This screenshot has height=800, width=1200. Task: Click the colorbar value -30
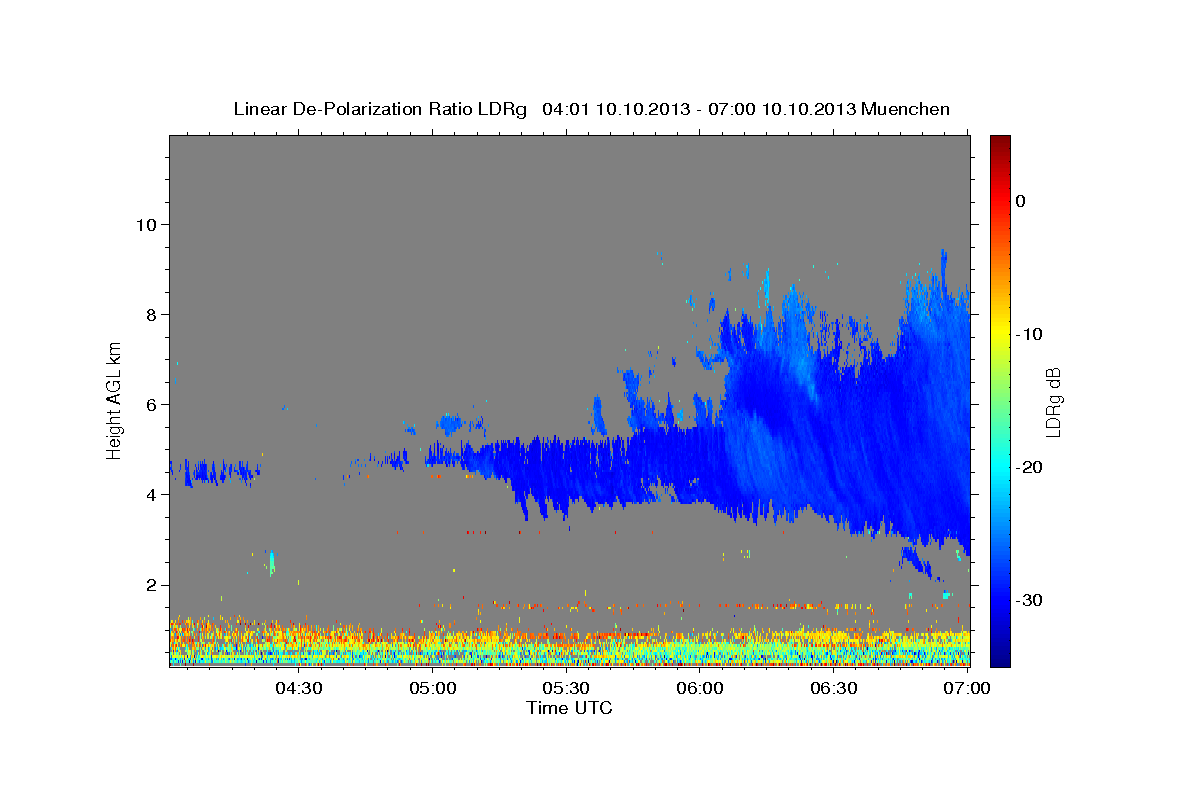pyautogui.click(x=1030, y=600)
